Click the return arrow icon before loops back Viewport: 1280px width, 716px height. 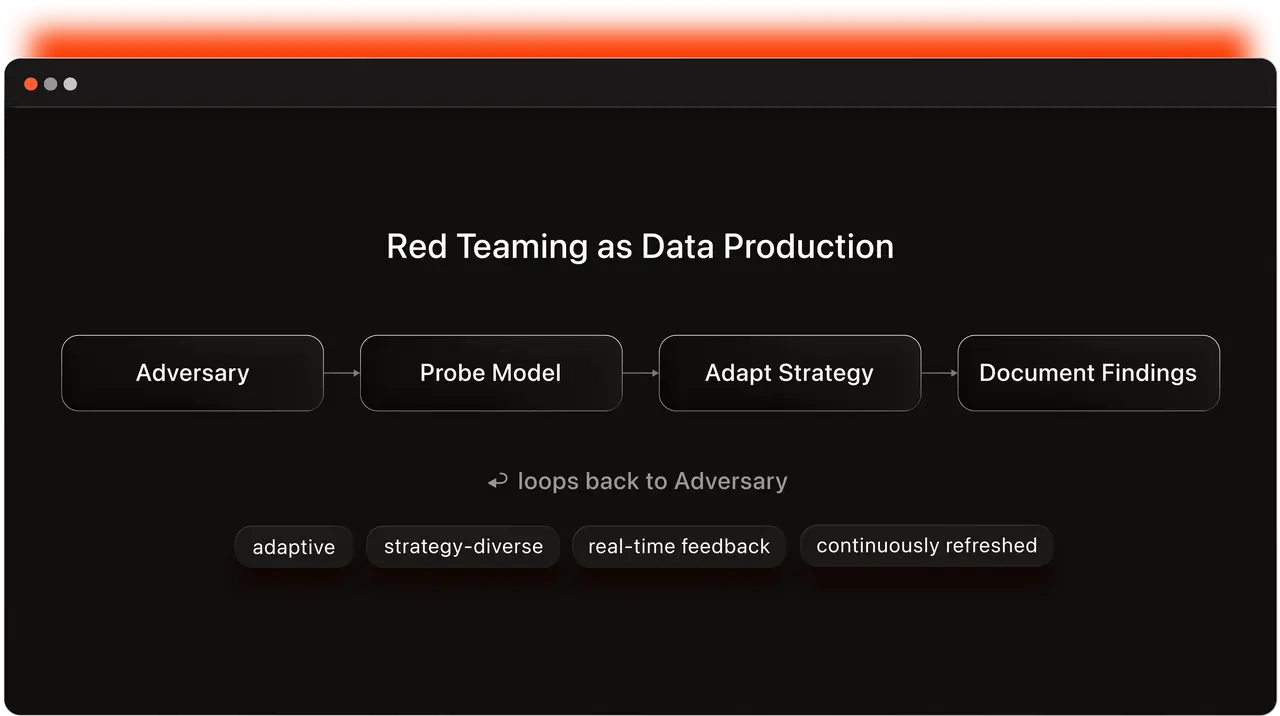click(x=497, y=482)
